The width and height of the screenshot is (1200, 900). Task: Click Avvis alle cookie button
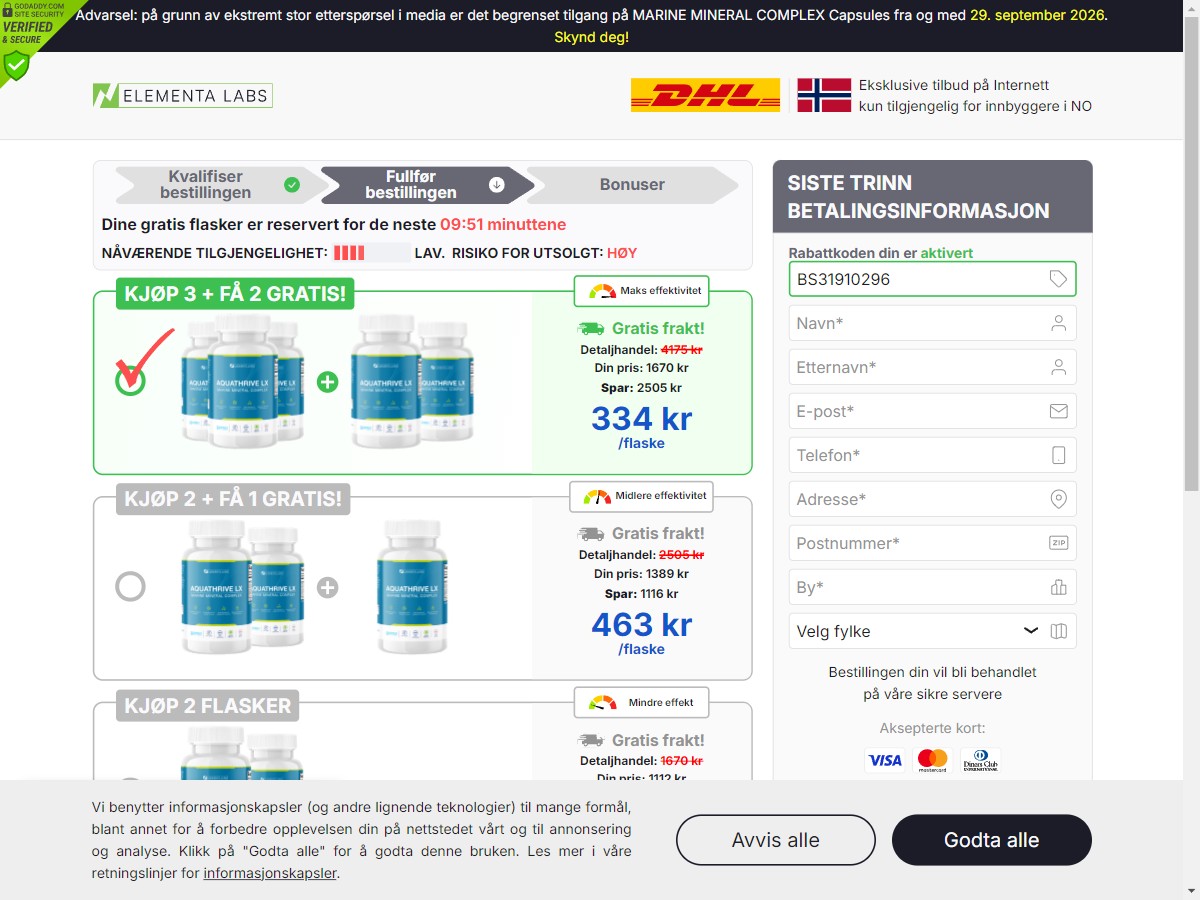[x=776, y=840]
